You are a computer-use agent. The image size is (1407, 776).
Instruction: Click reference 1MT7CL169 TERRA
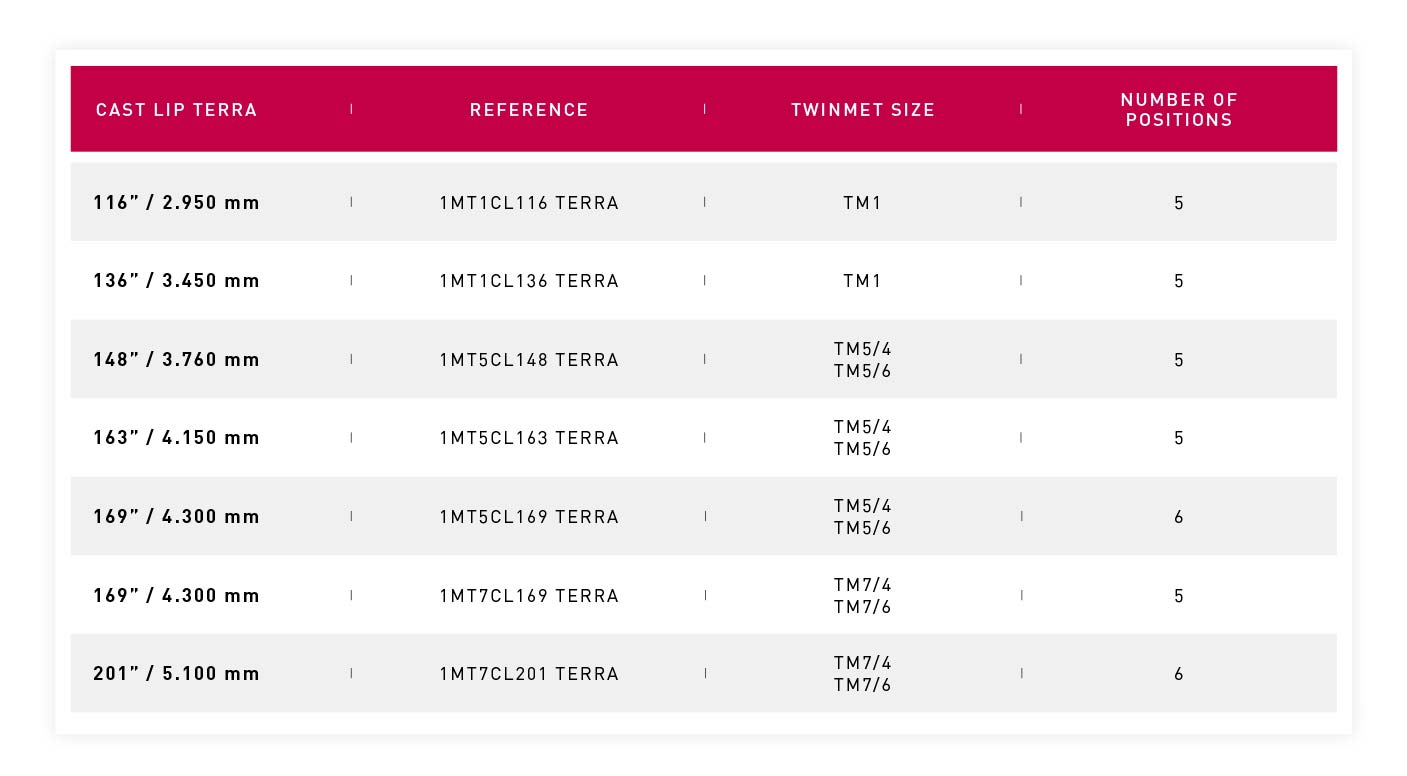tap(529, 596)
